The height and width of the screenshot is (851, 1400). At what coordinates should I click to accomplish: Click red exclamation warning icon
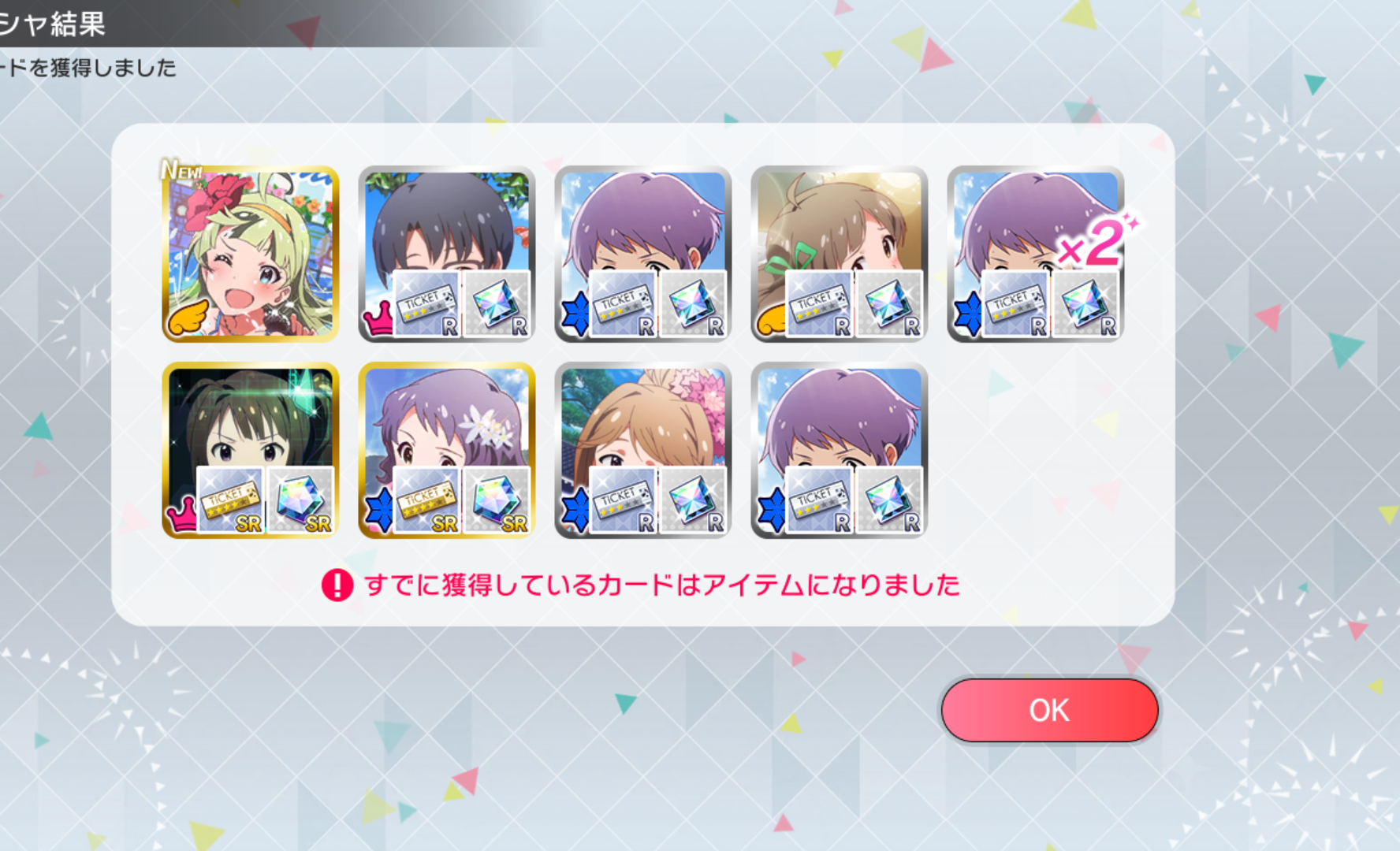point(337,585)
